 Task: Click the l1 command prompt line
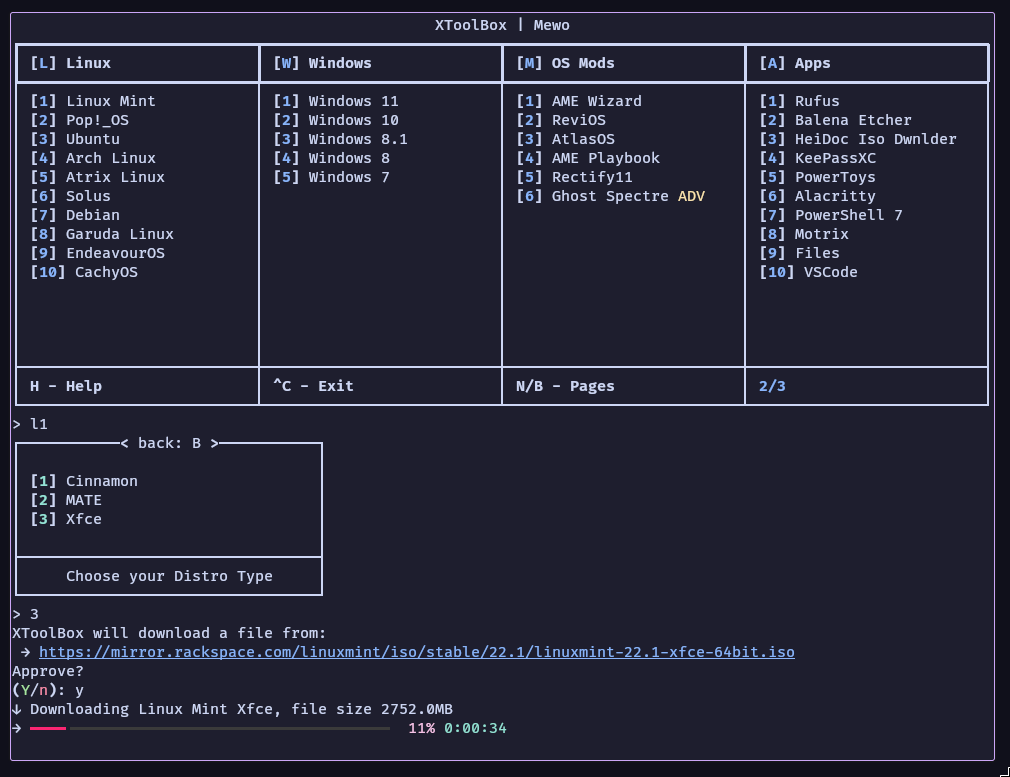pyautogui.click(x=30, y=425)
